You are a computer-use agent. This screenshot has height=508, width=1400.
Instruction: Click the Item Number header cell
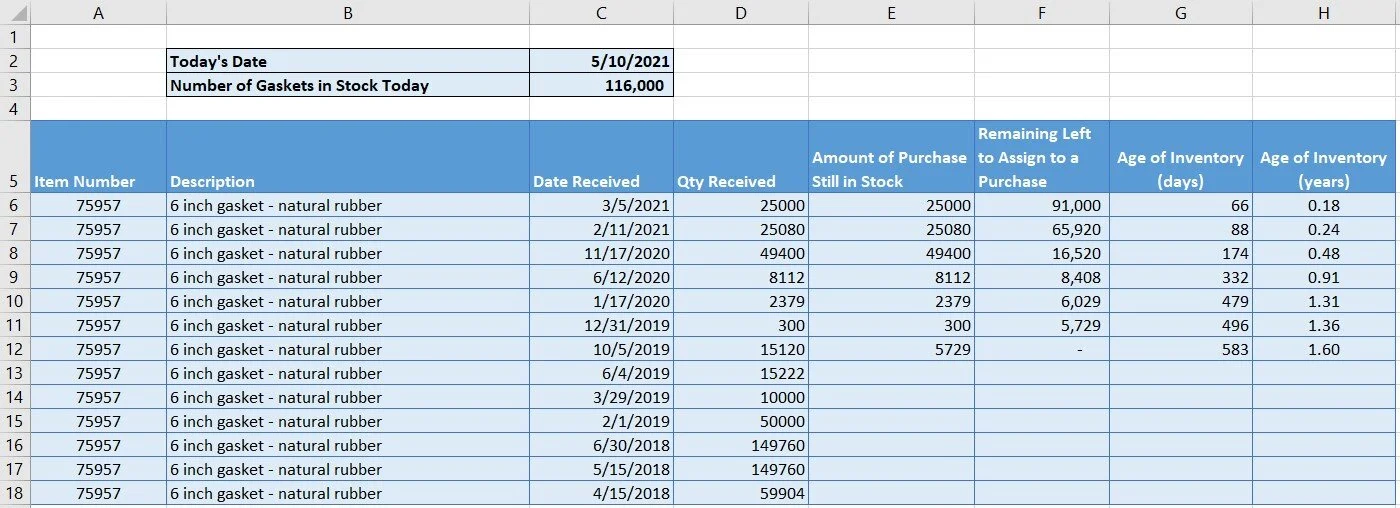(x=98, y=157)
